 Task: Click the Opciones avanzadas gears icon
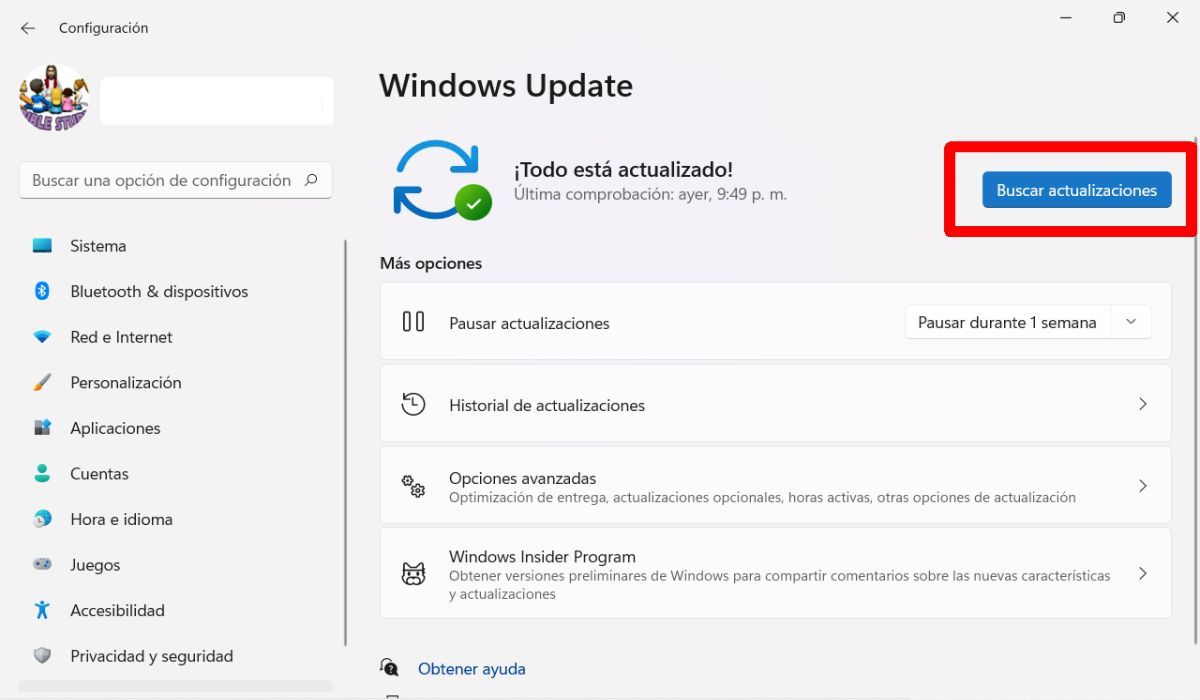[413, 486]
